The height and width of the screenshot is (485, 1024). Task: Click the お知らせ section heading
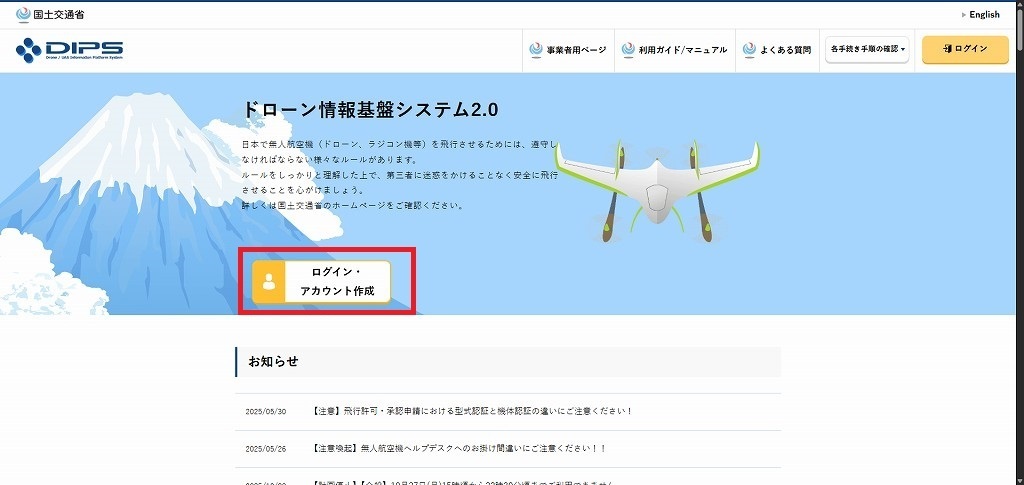click(273, 361)
